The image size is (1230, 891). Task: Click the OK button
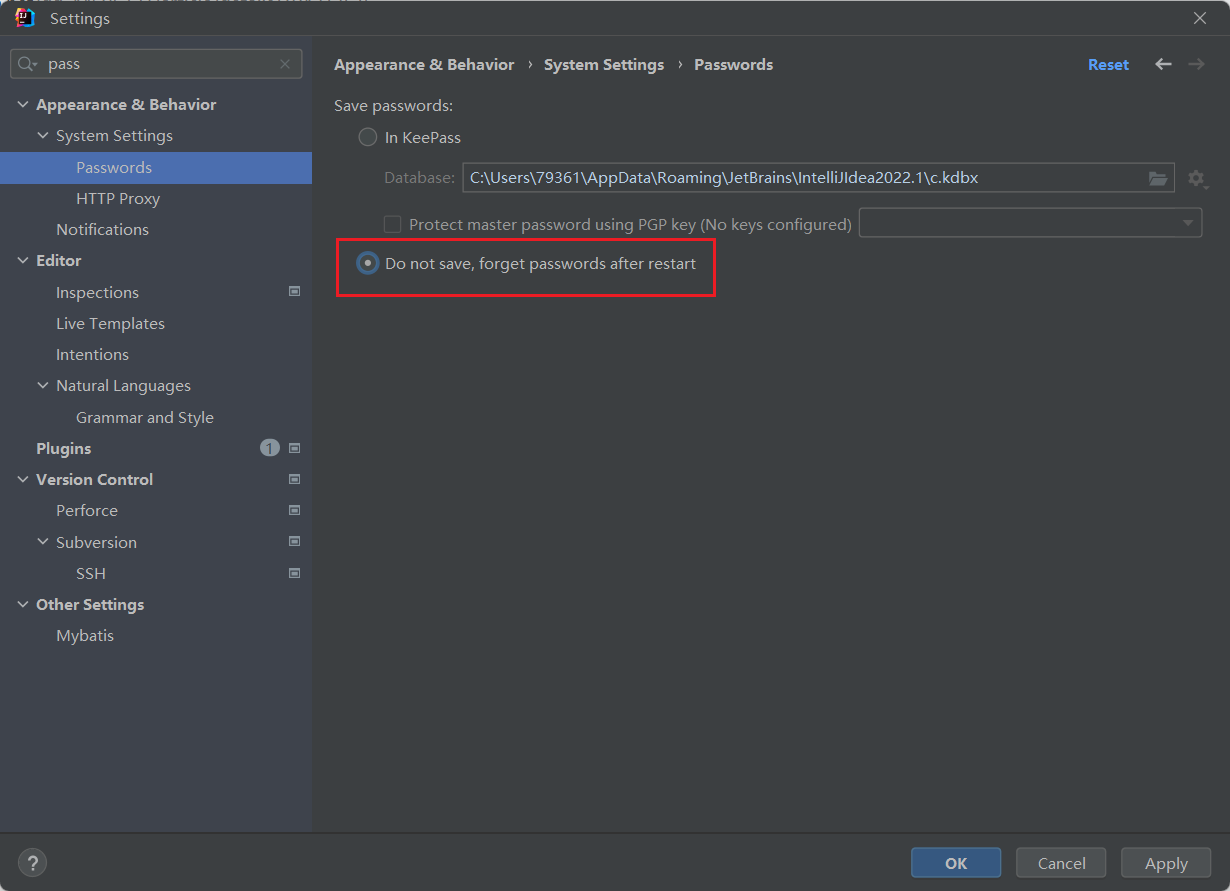(956, 863)
